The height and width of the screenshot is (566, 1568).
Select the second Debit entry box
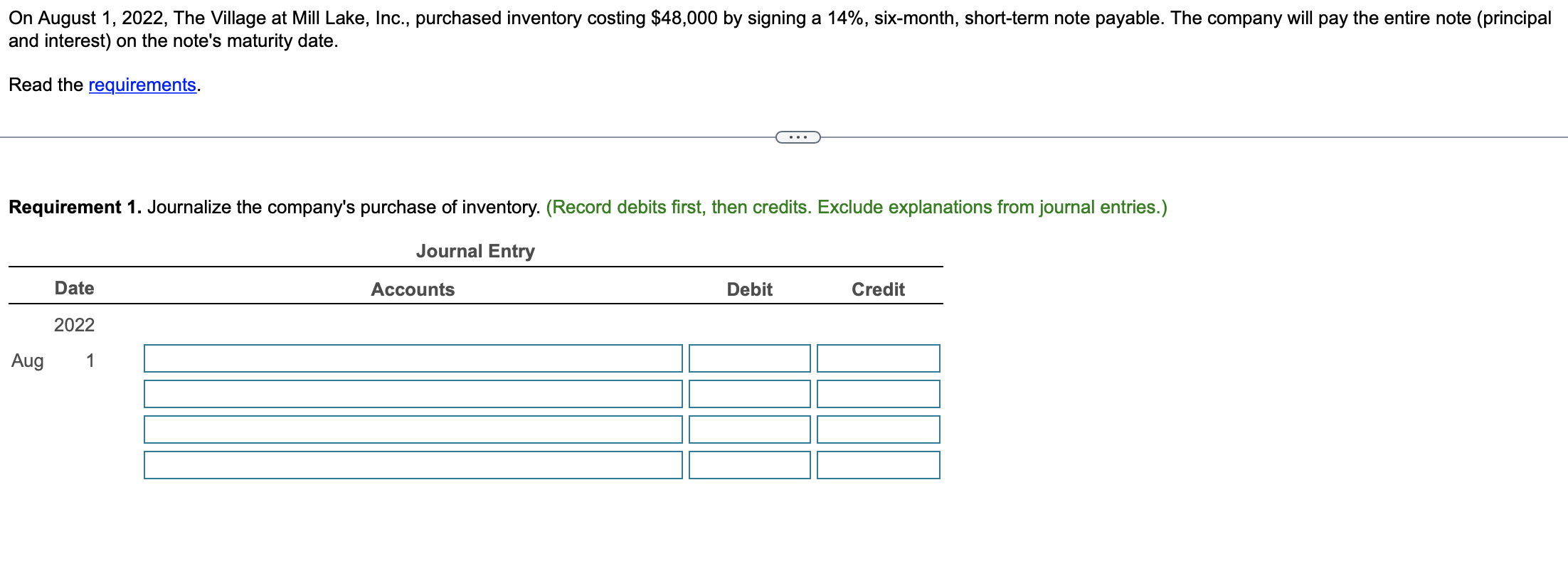pyautogui.click(x=748, y=394)
